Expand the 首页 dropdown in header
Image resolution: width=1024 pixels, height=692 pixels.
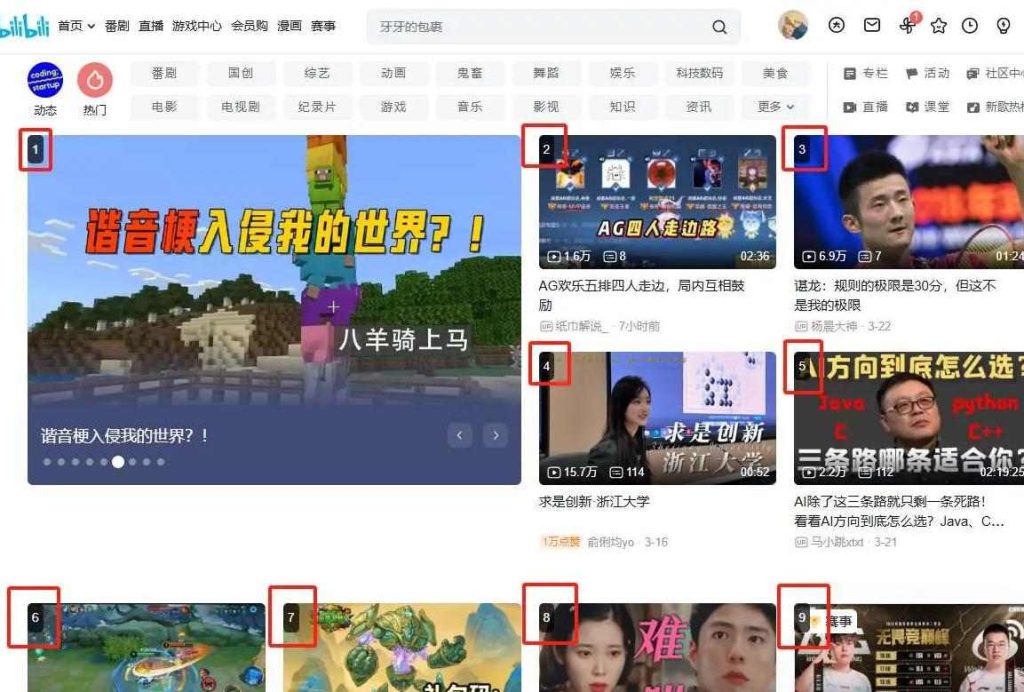pyautogui.click(x=76, y=26)
